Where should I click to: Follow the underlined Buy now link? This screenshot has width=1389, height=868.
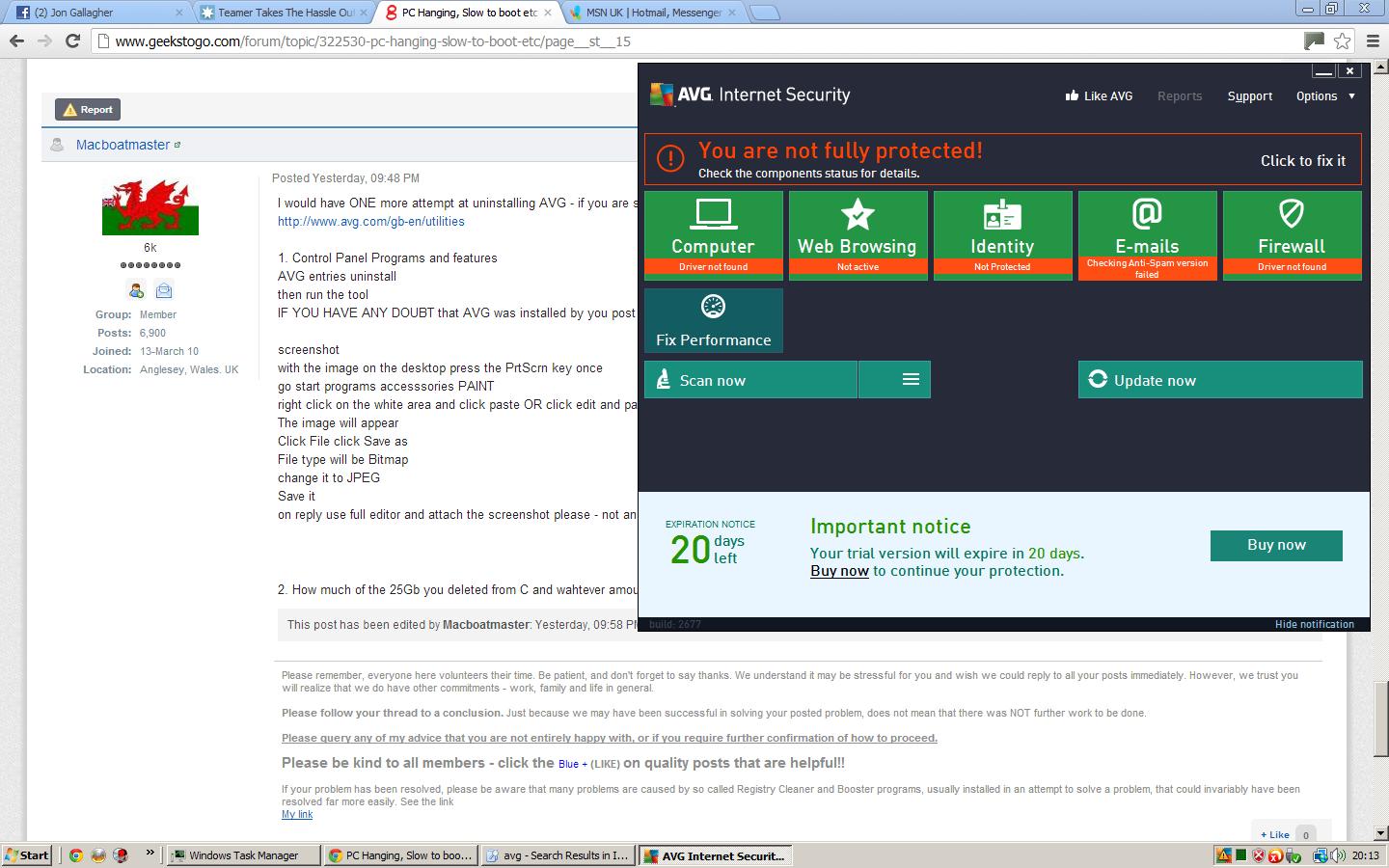click(839, 571)
